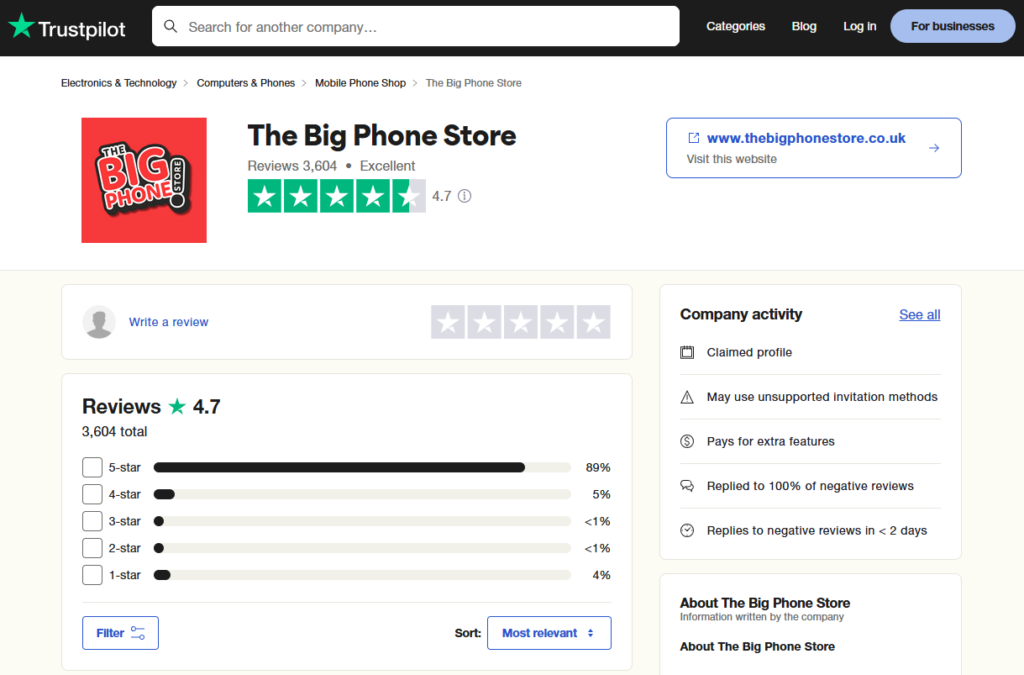
Task: Open www.thebigphonestore.co.uk link
Action: pyautogui.click(x=806, y=138)
